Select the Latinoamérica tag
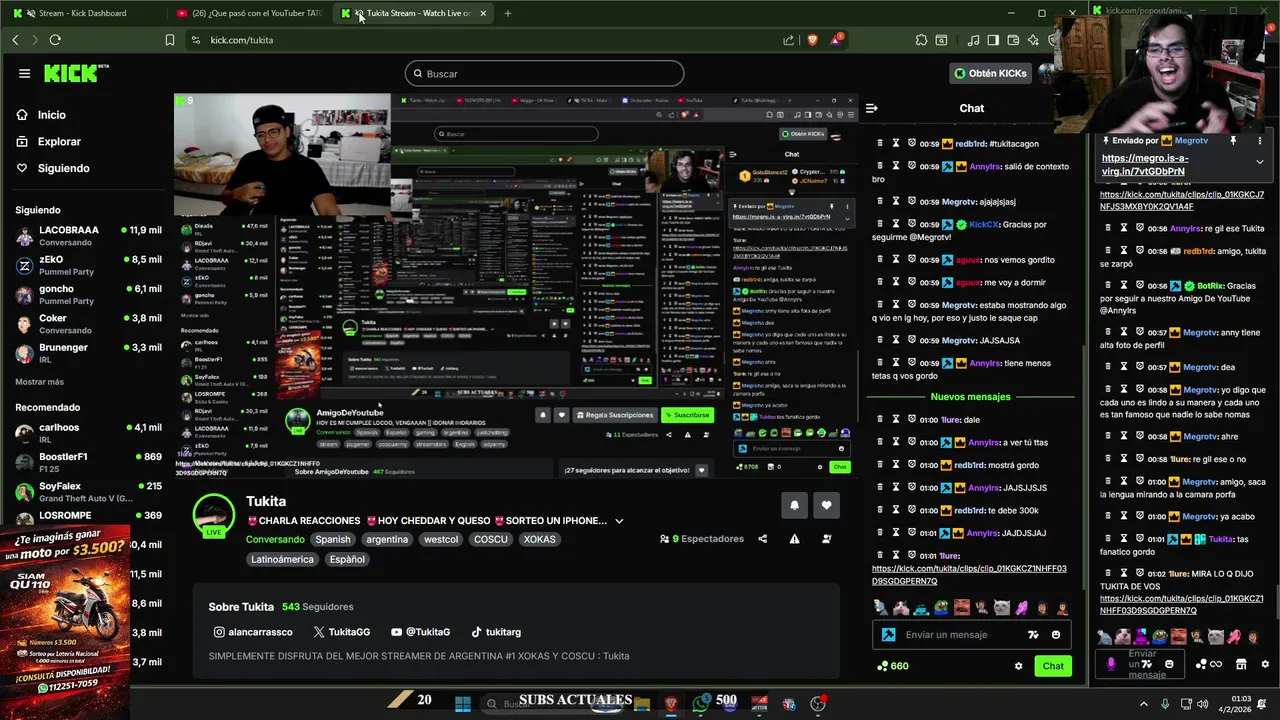This screenshot has height=720, width=1280. (x=282, y=559)
